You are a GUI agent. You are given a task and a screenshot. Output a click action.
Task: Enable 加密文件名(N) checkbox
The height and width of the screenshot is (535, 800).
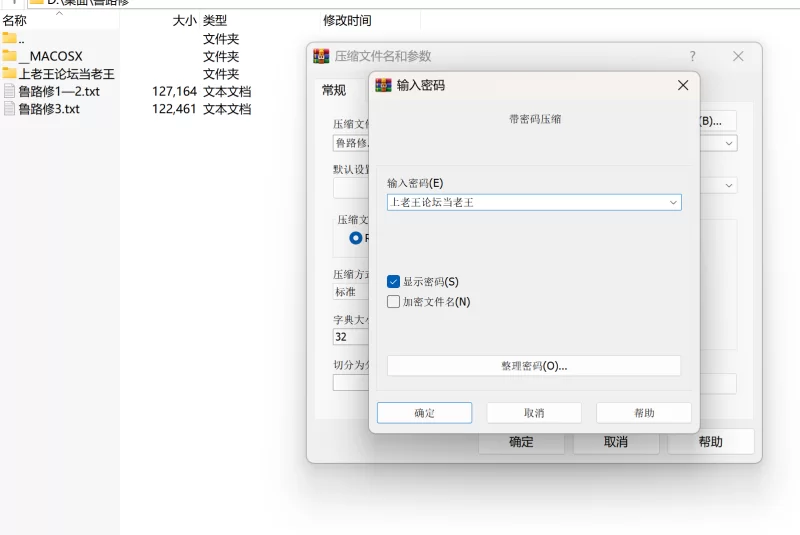(393, 301)
